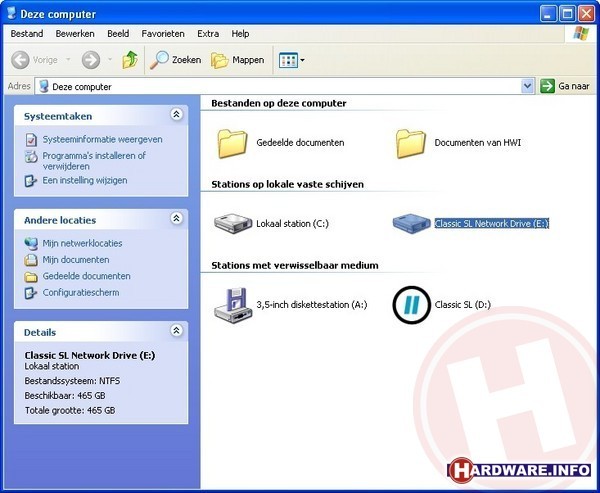
Task: Open the views icon button
Action: click(x=288, y=60)
